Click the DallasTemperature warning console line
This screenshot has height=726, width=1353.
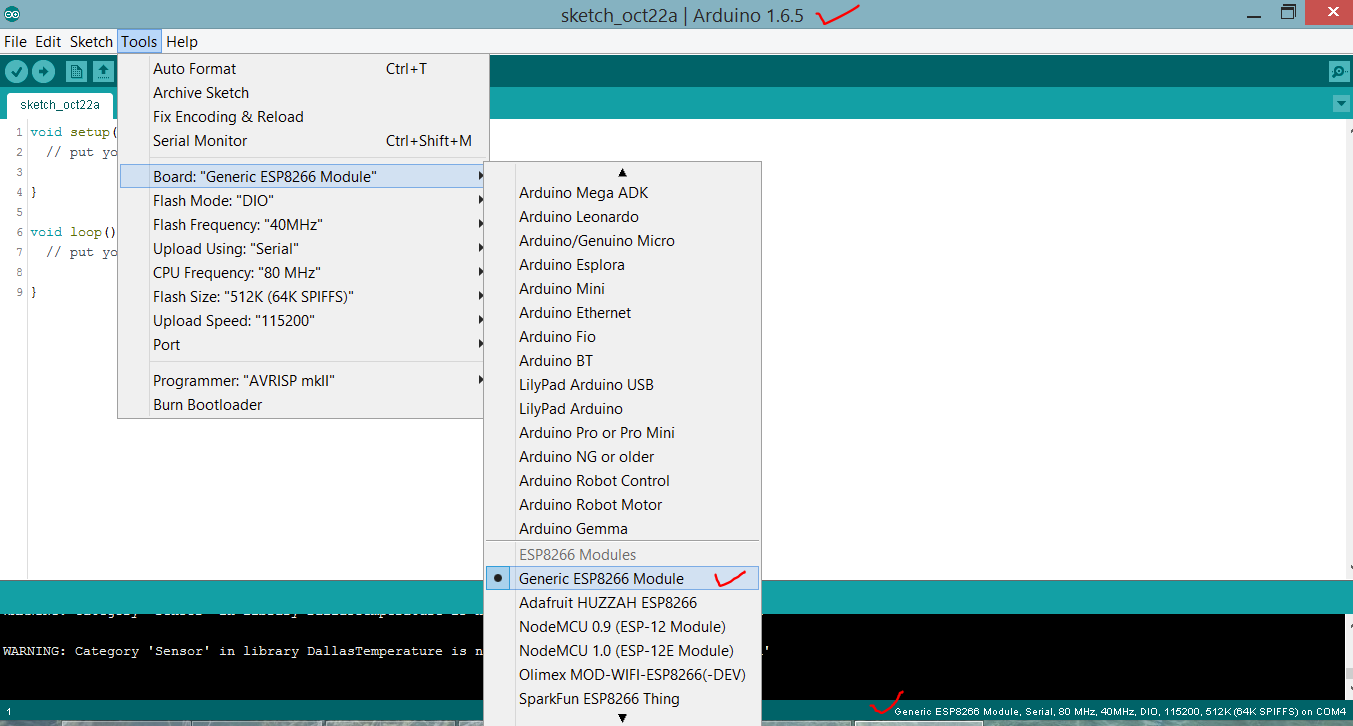tap(244, 651)
